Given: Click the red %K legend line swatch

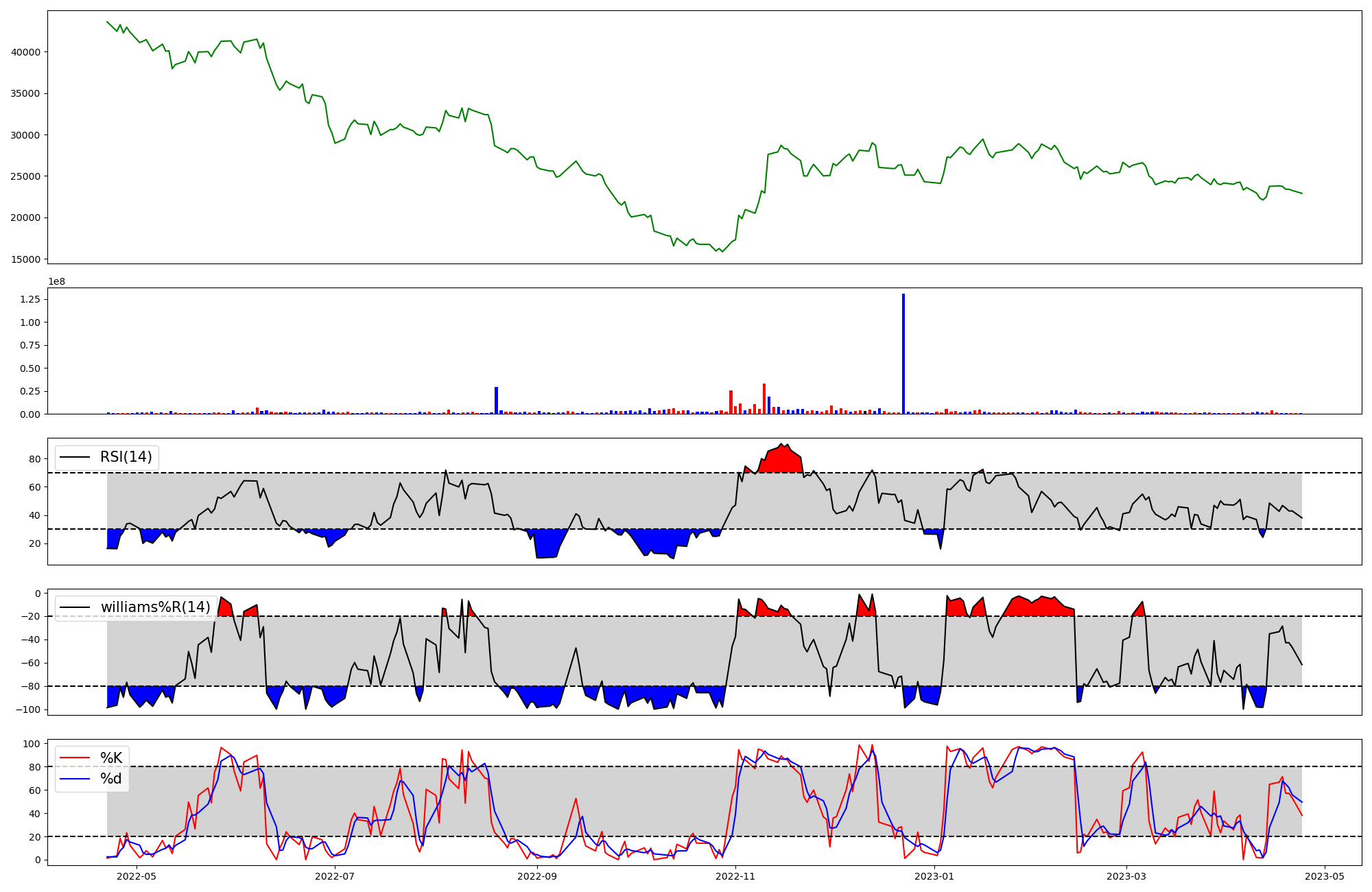Looking at the screenshot, I should (75, 758).
